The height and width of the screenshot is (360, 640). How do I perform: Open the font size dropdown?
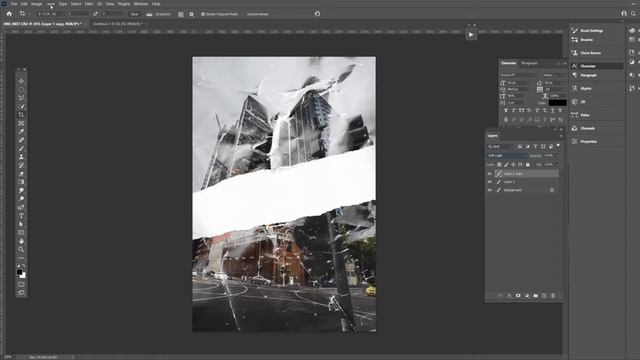coord(518,83)
